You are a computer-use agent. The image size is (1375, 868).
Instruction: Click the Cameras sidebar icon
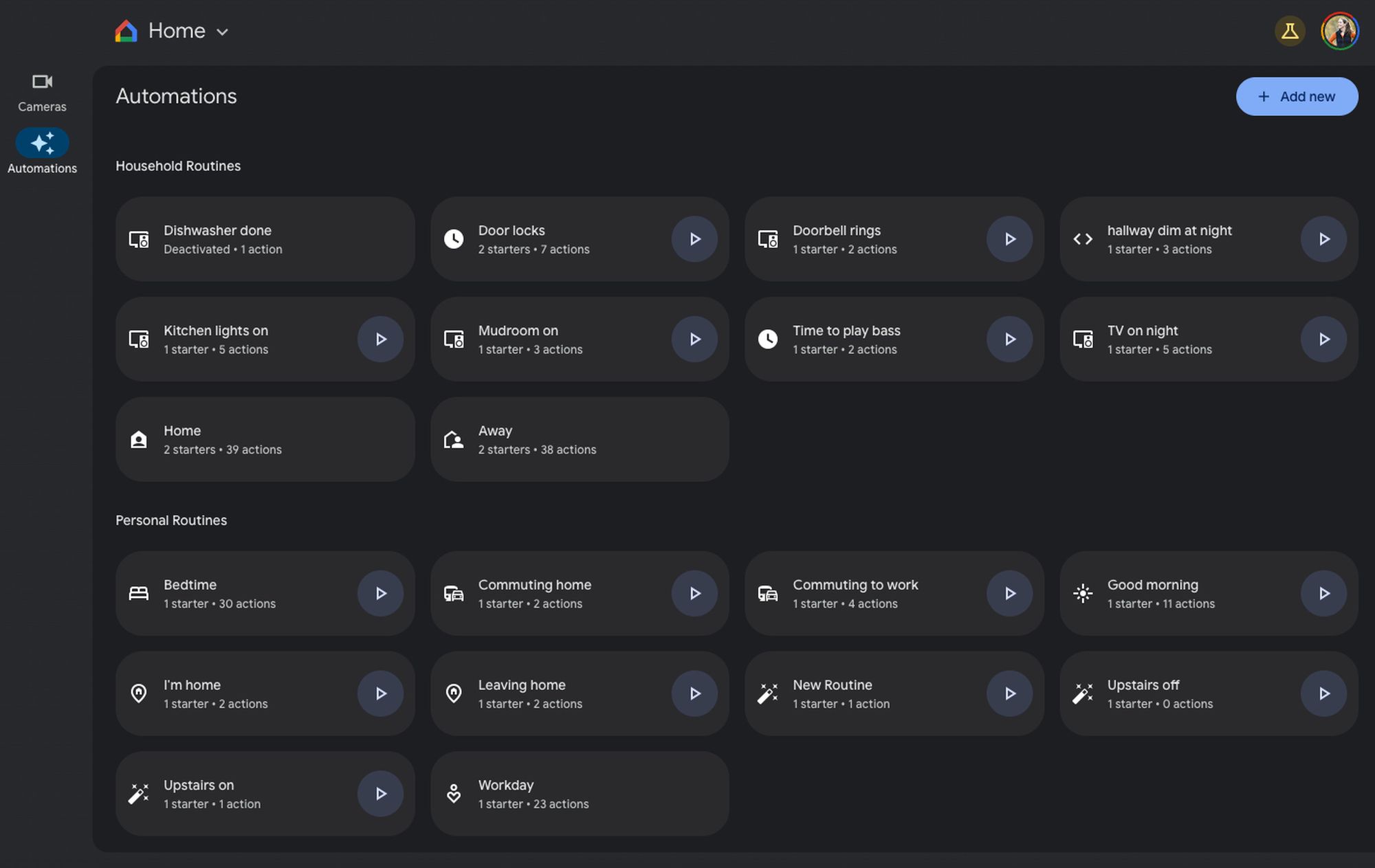[x=42, y=82]
